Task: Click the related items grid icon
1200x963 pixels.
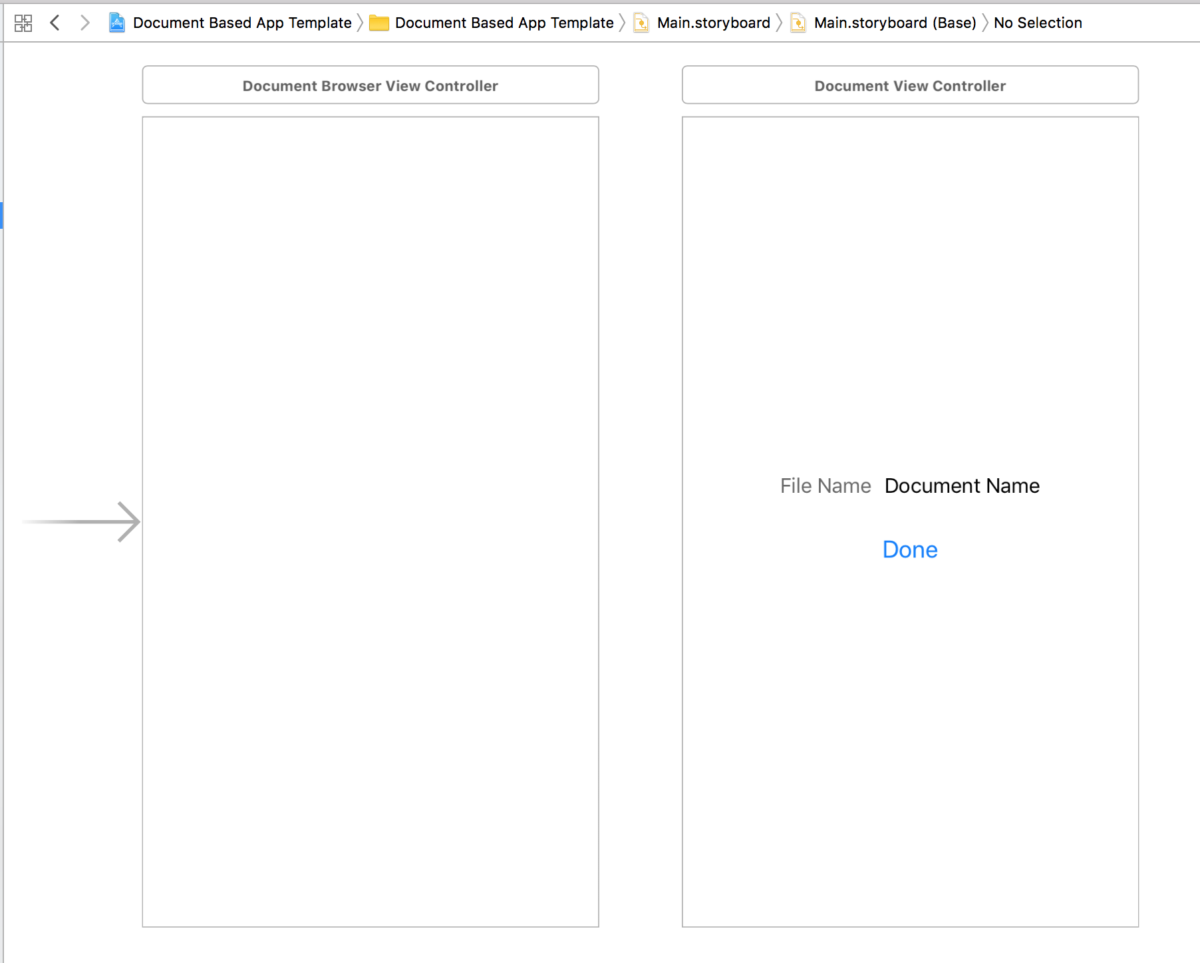Action: click(22, 22)
